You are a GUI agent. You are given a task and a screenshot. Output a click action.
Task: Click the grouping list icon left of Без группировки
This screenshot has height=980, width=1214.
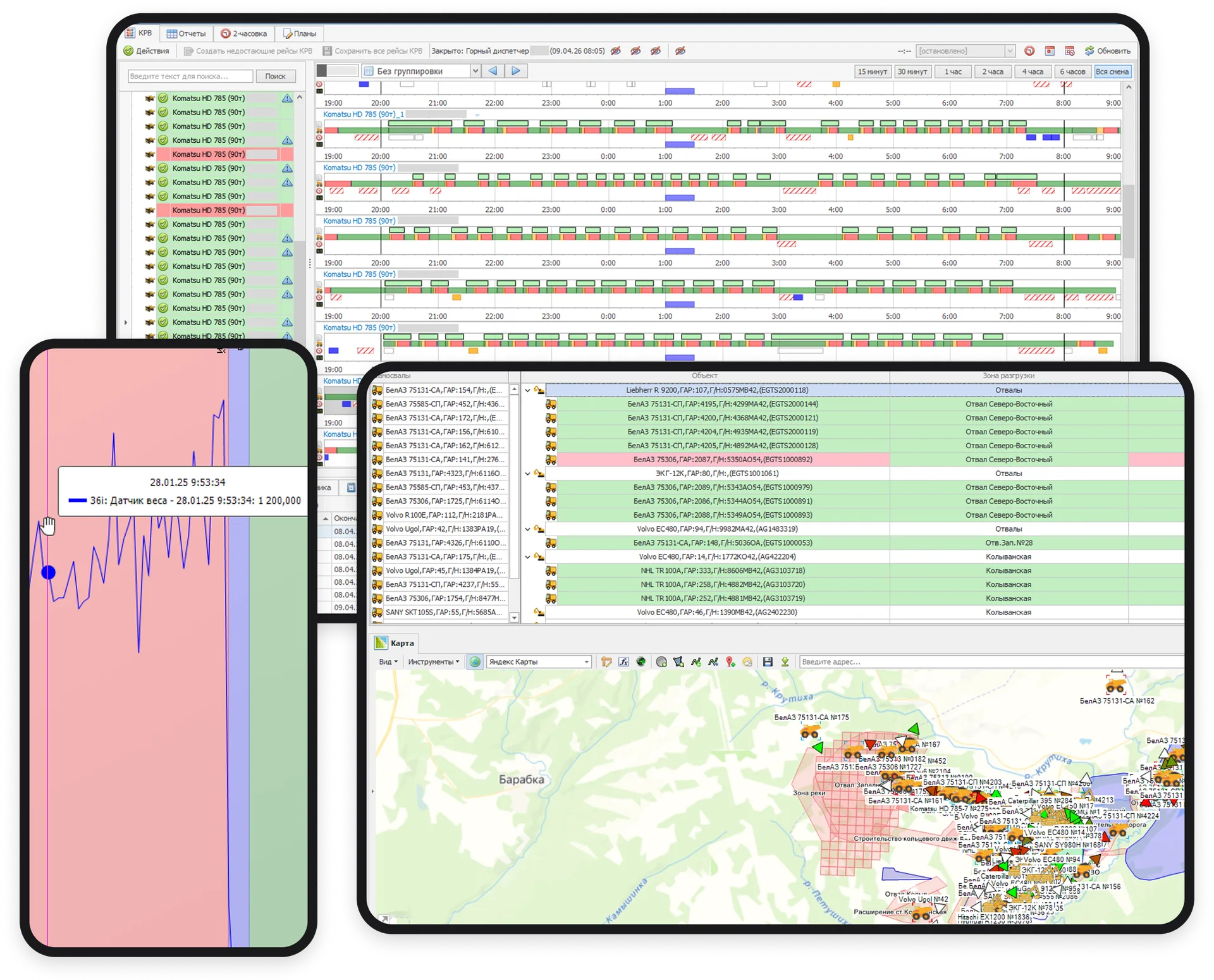coord(369,71)
